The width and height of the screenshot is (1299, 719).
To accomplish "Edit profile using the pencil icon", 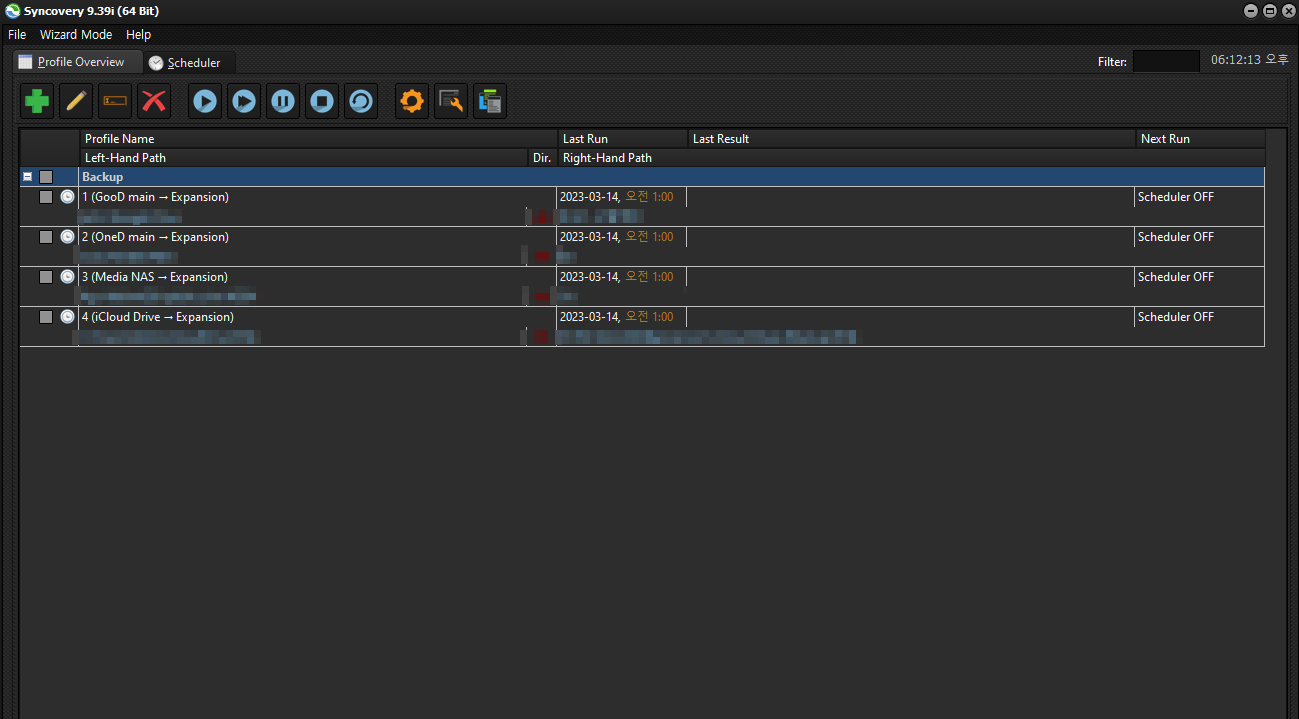I will 76,101.
